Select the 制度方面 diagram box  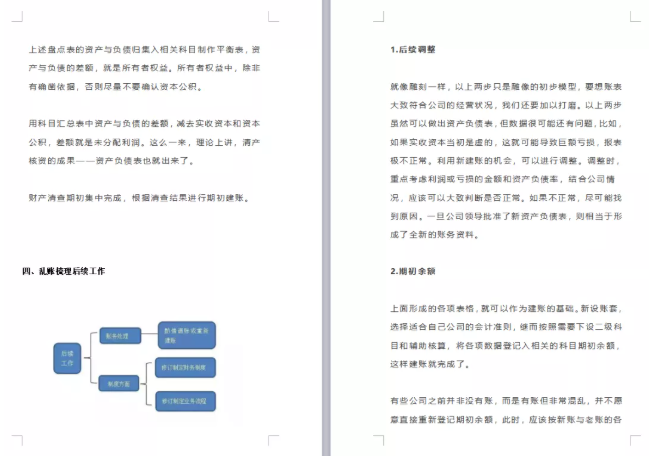pos(117,382)
